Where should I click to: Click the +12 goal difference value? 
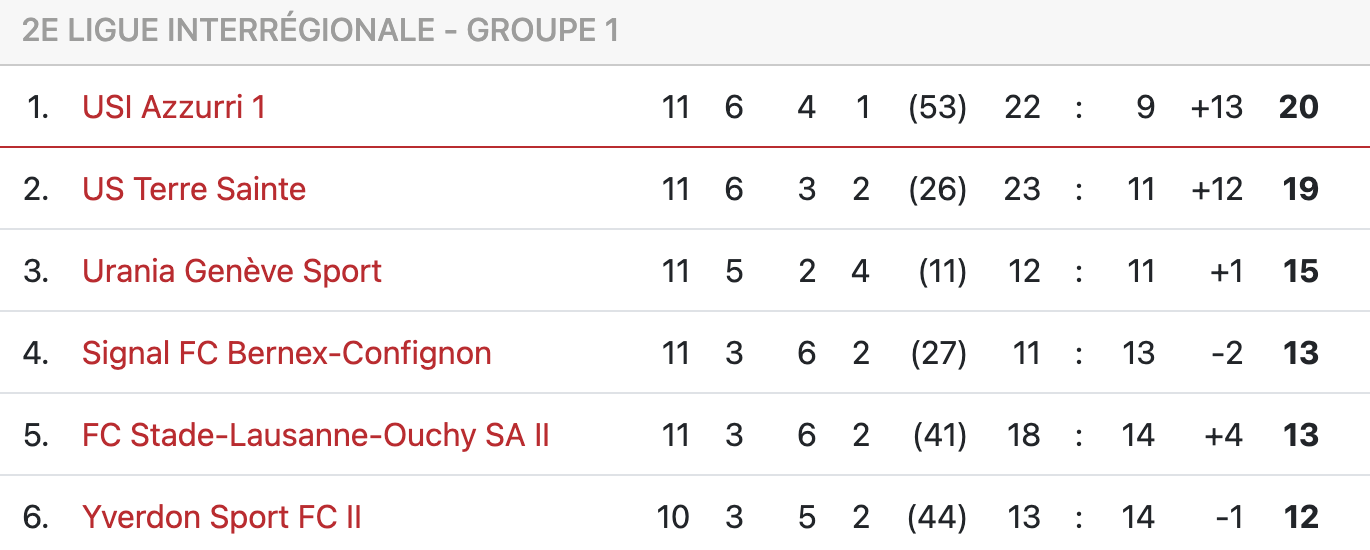(1216, 189)
